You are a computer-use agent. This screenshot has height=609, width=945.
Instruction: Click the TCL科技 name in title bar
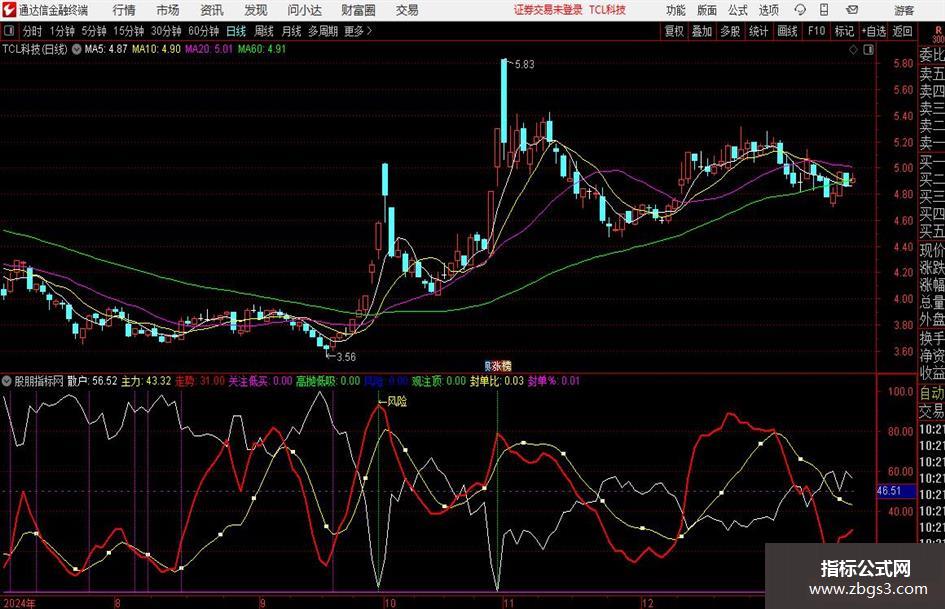pyautogui.click(x=607, y=10)
